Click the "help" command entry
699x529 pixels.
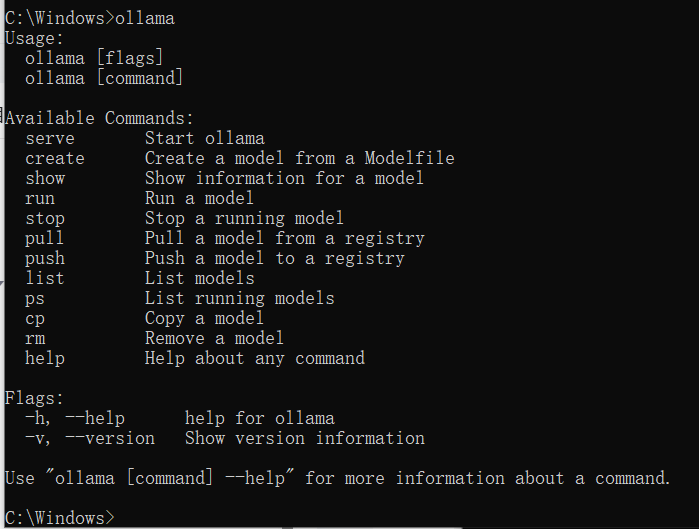[x=45, y=358]
